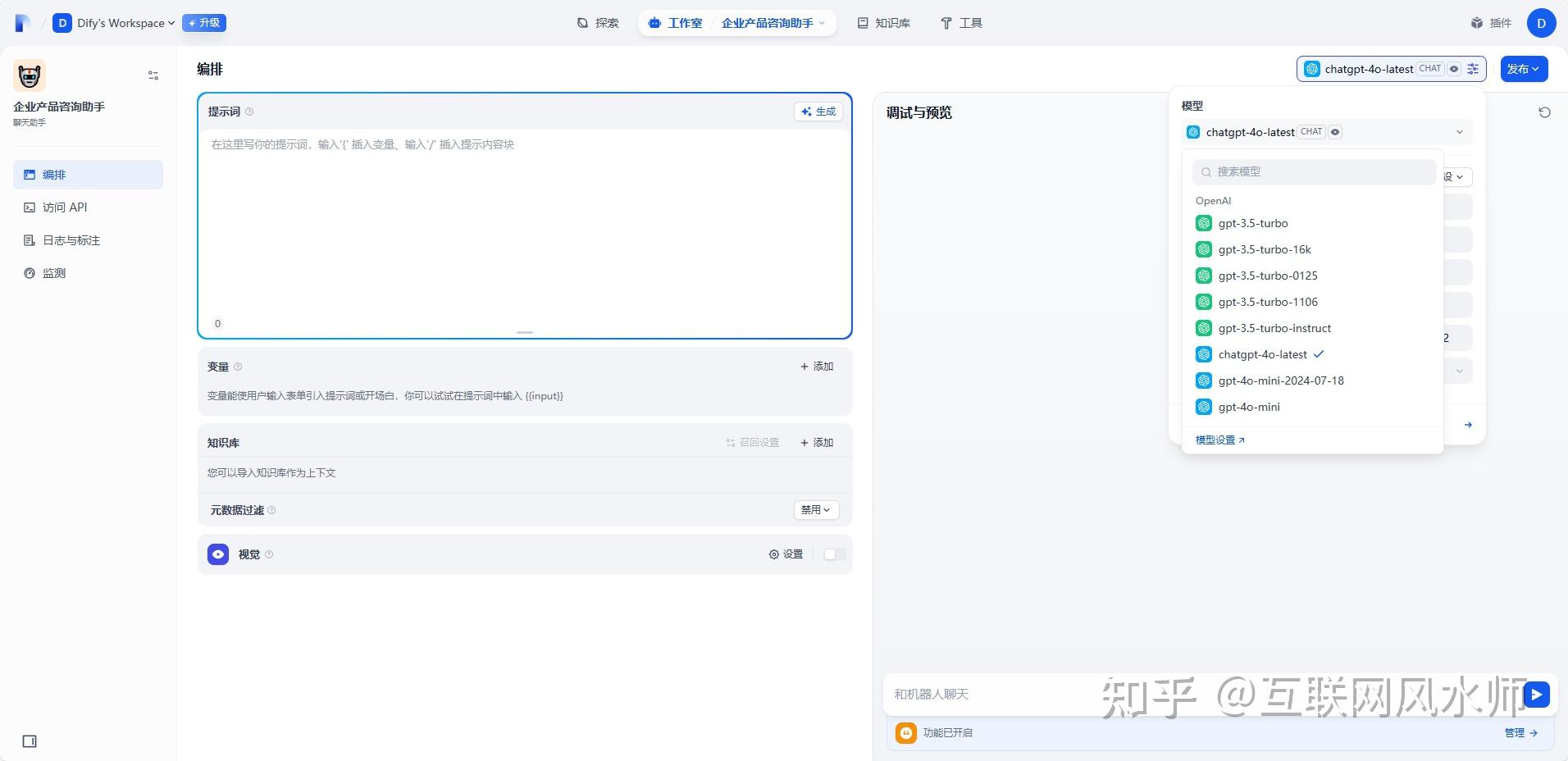Screen dimensions: 1568x761
Task: Open header chatgpt-4o-latest model button
Action: [x=1391, y=69]
